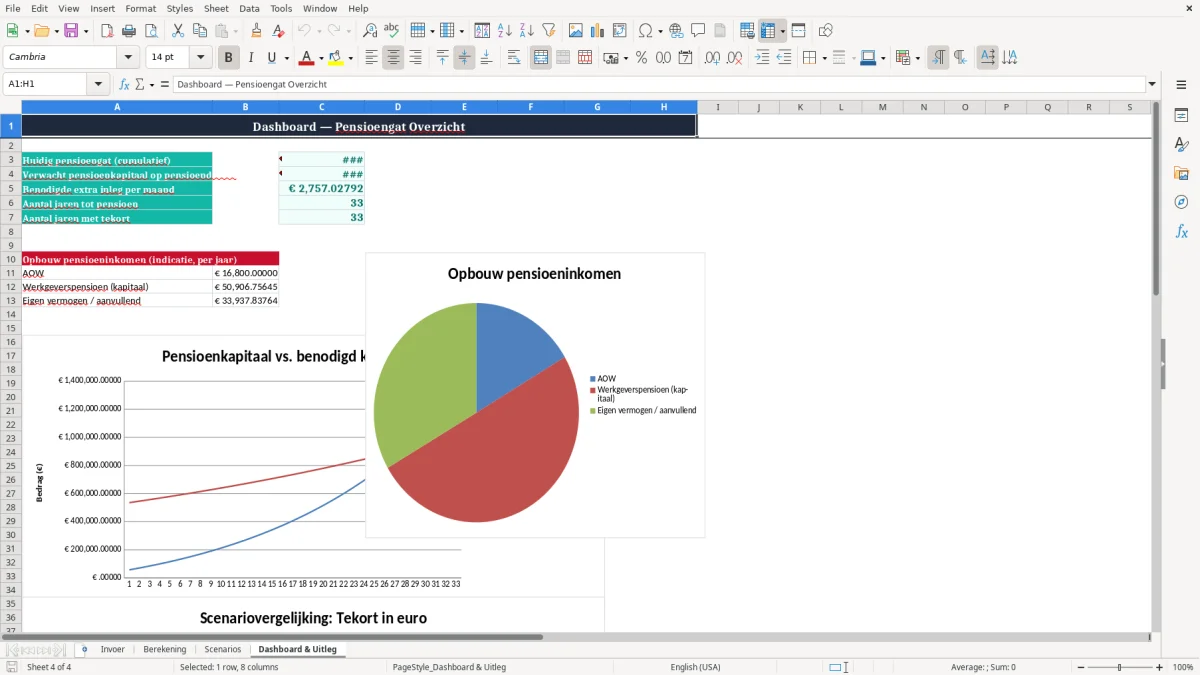
Task: Cut selection with the scissors icon
Action: [177, 31]
